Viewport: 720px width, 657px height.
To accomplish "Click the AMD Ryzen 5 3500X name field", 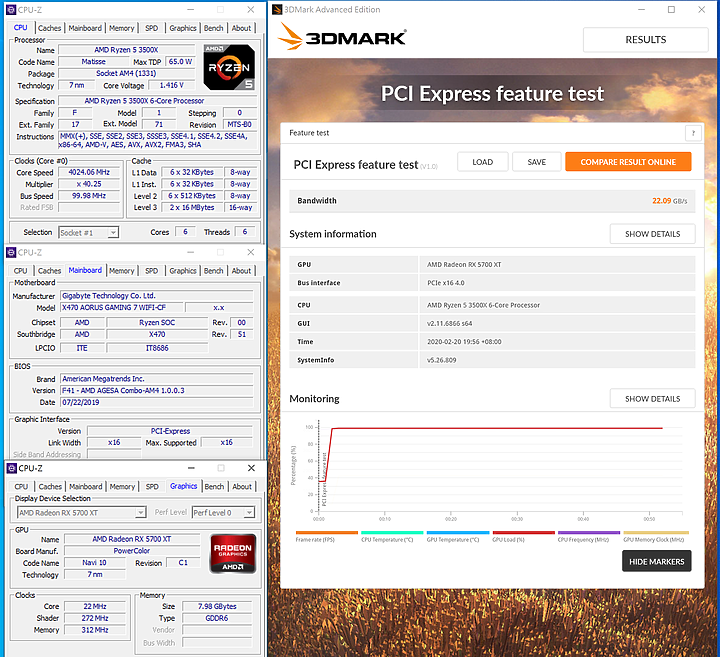I will pos(126,50).
